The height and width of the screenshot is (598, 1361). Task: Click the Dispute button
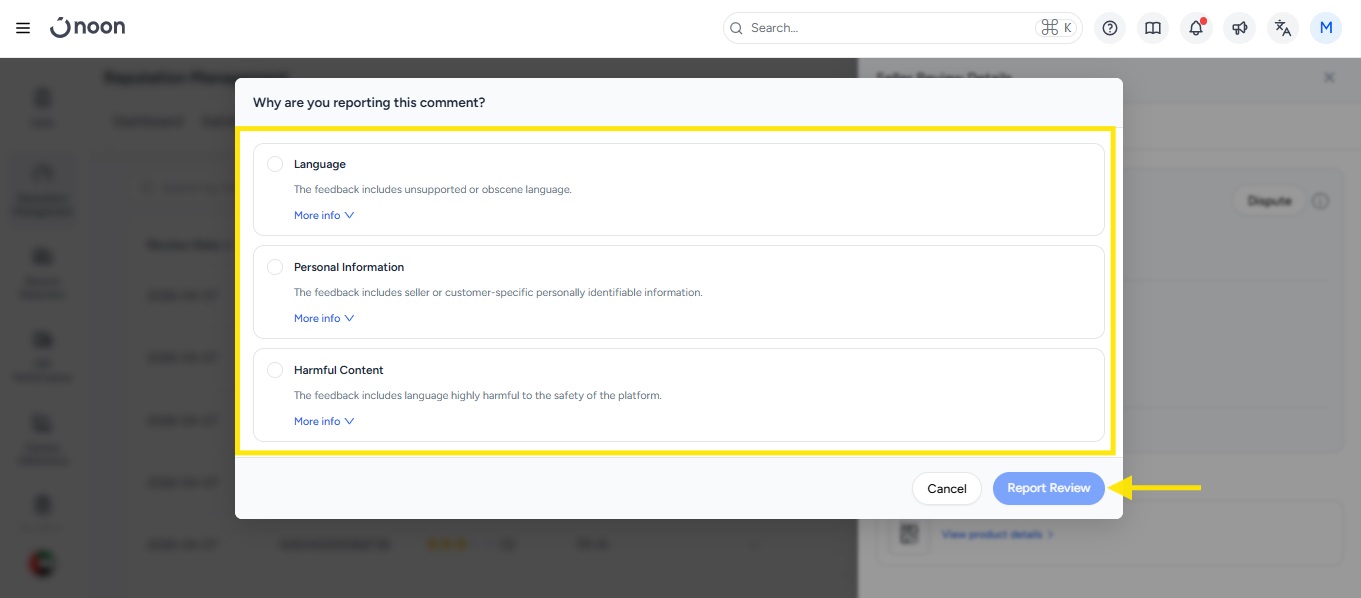coord(1269,201)
